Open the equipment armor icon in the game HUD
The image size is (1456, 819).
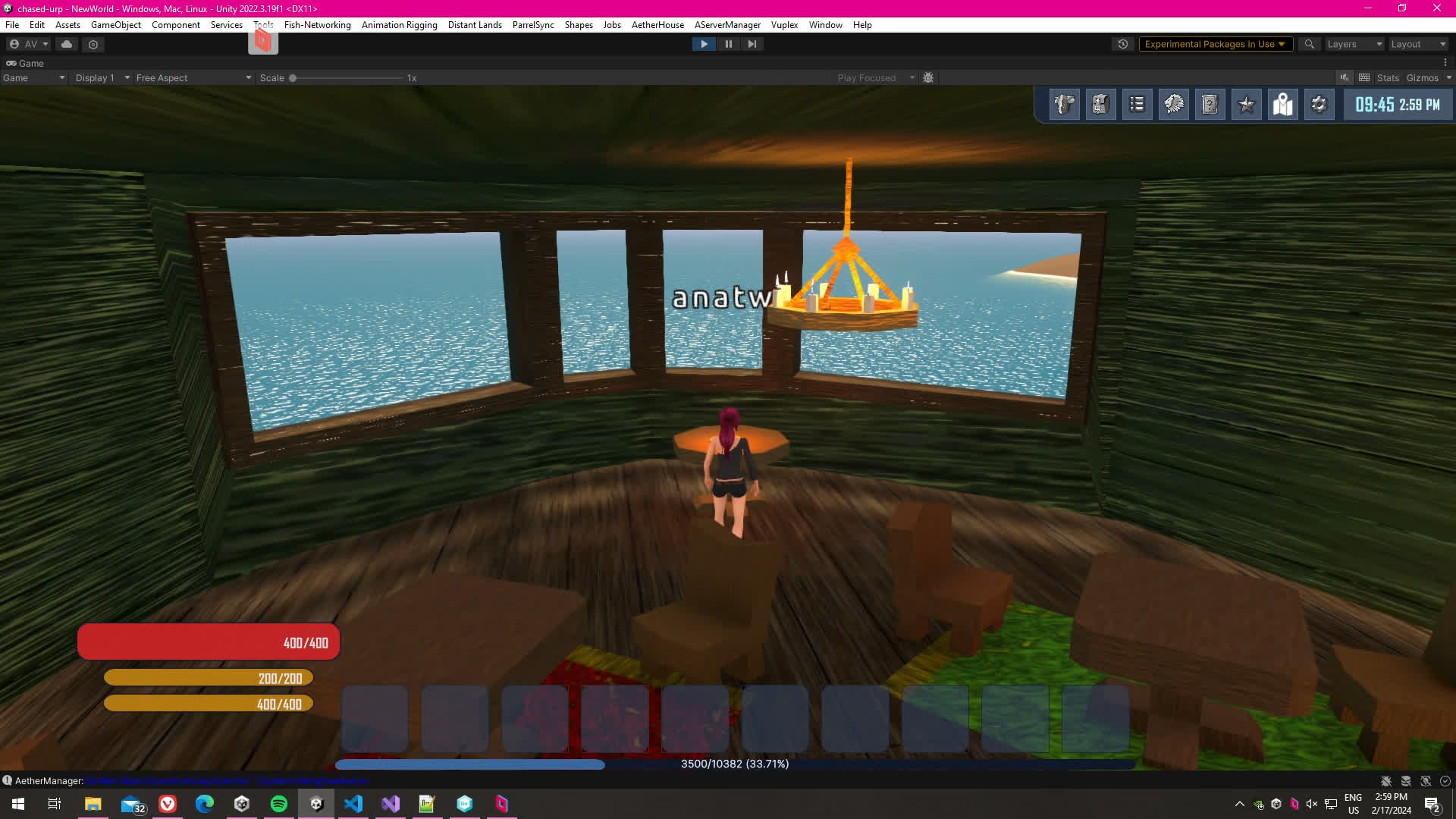(x=1064, y=105)
